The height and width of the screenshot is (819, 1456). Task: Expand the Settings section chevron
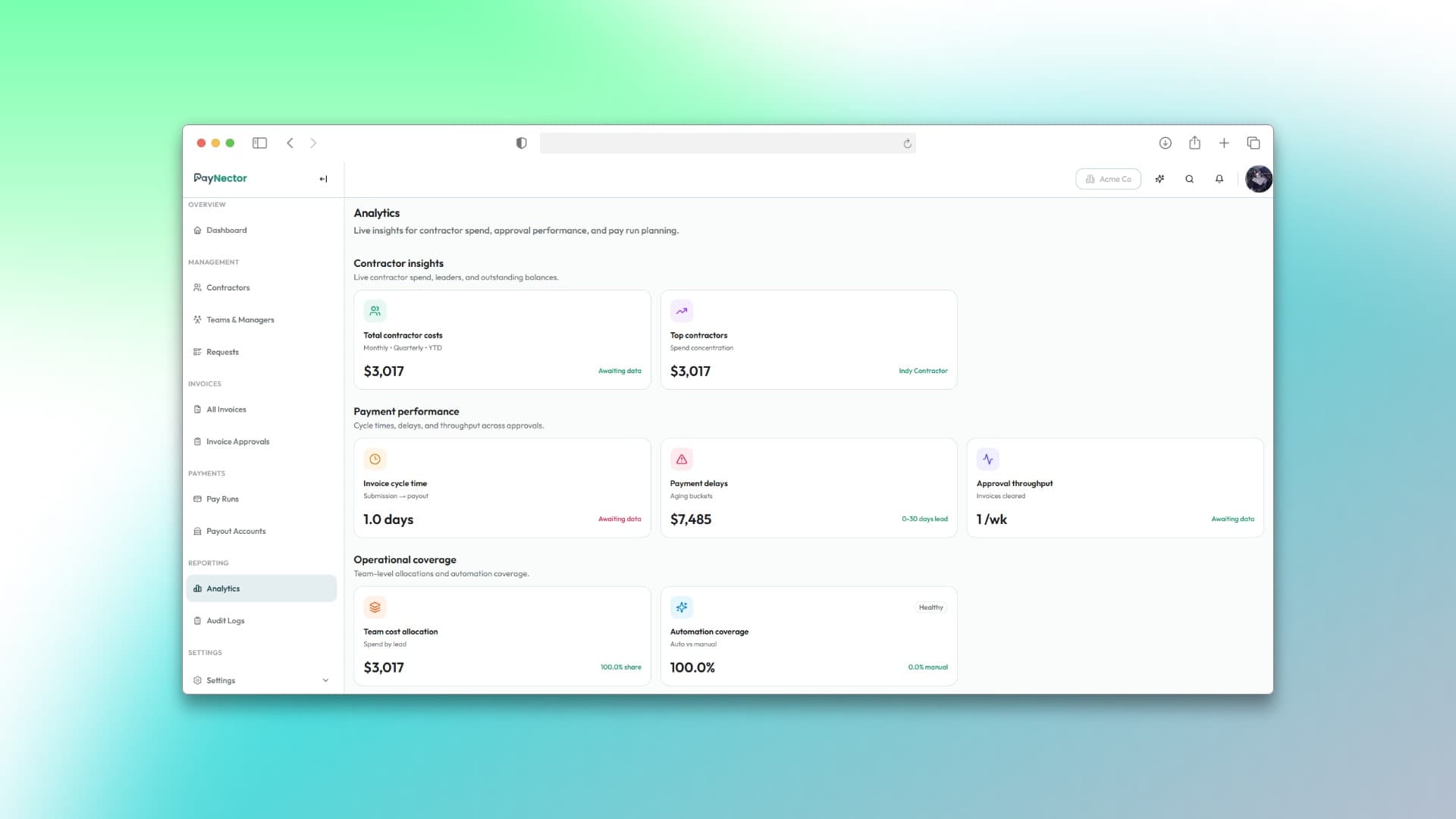[x=326, y=680]
